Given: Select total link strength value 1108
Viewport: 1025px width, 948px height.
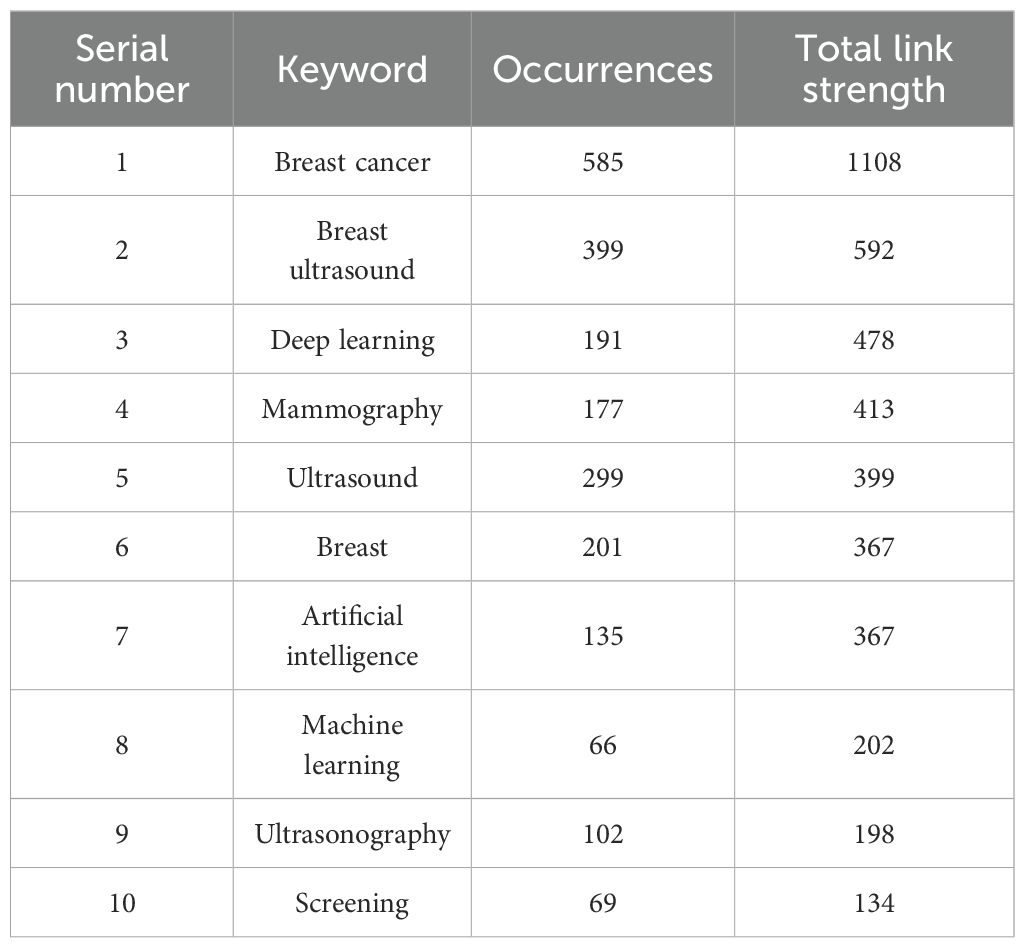Looking at the screenshot, I should [873, 162].
